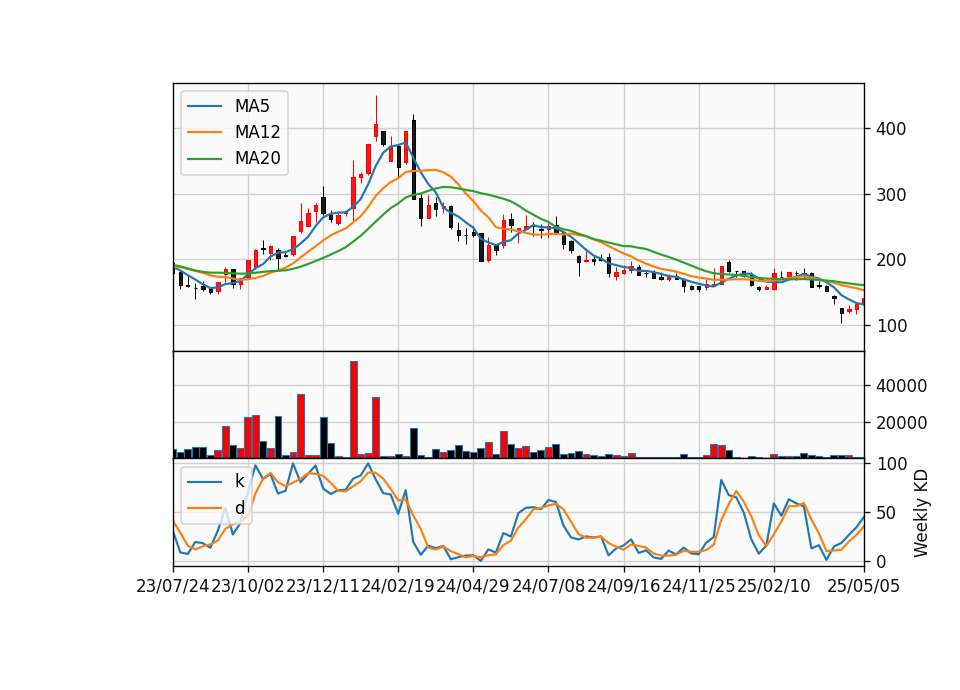Click the 24/09/16 date label
Image resolution: width=960 pixels, height=690 pixels.
tap(624, 586)
